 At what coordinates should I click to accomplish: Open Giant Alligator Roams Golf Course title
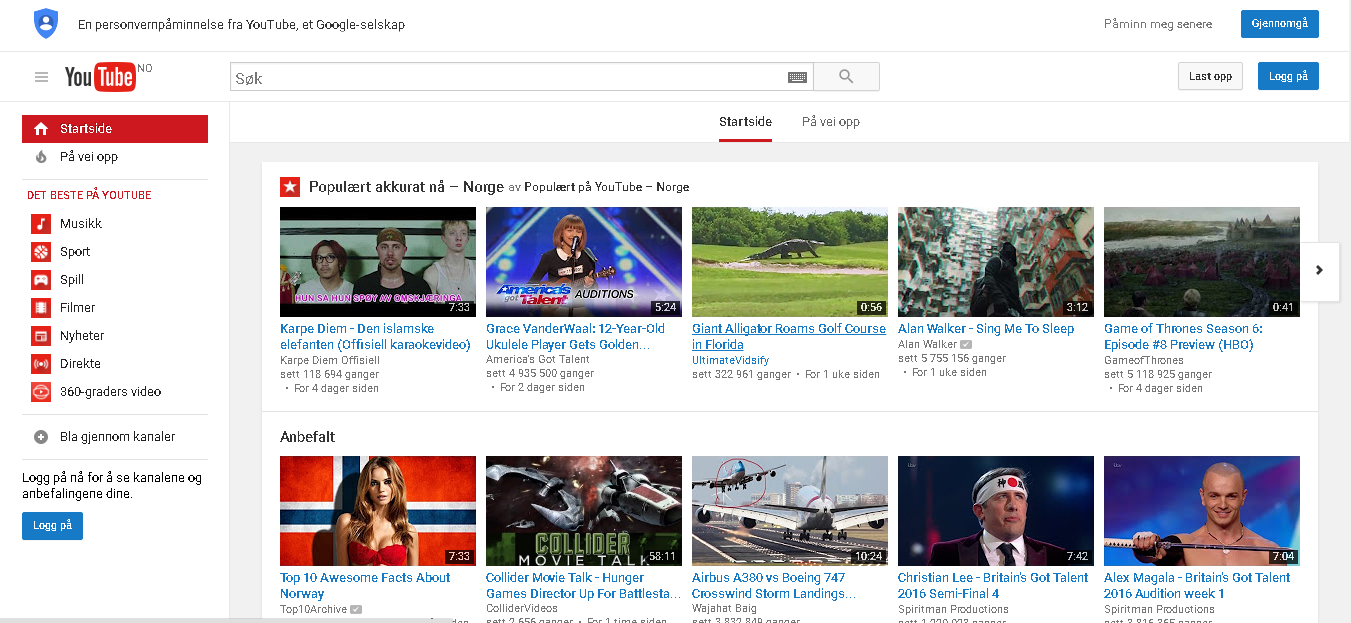[789, 337]
